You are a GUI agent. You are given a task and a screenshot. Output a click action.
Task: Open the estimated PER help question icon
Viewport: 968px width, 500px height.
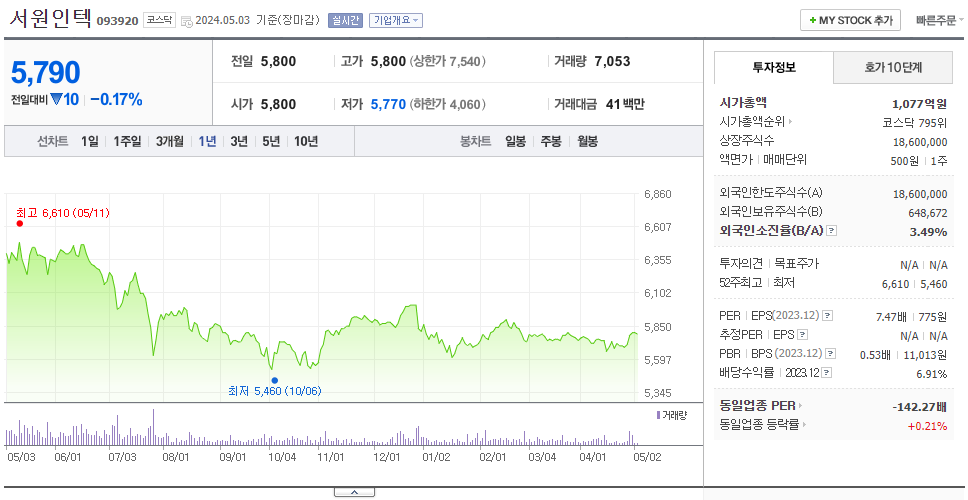tap(802, 335)
